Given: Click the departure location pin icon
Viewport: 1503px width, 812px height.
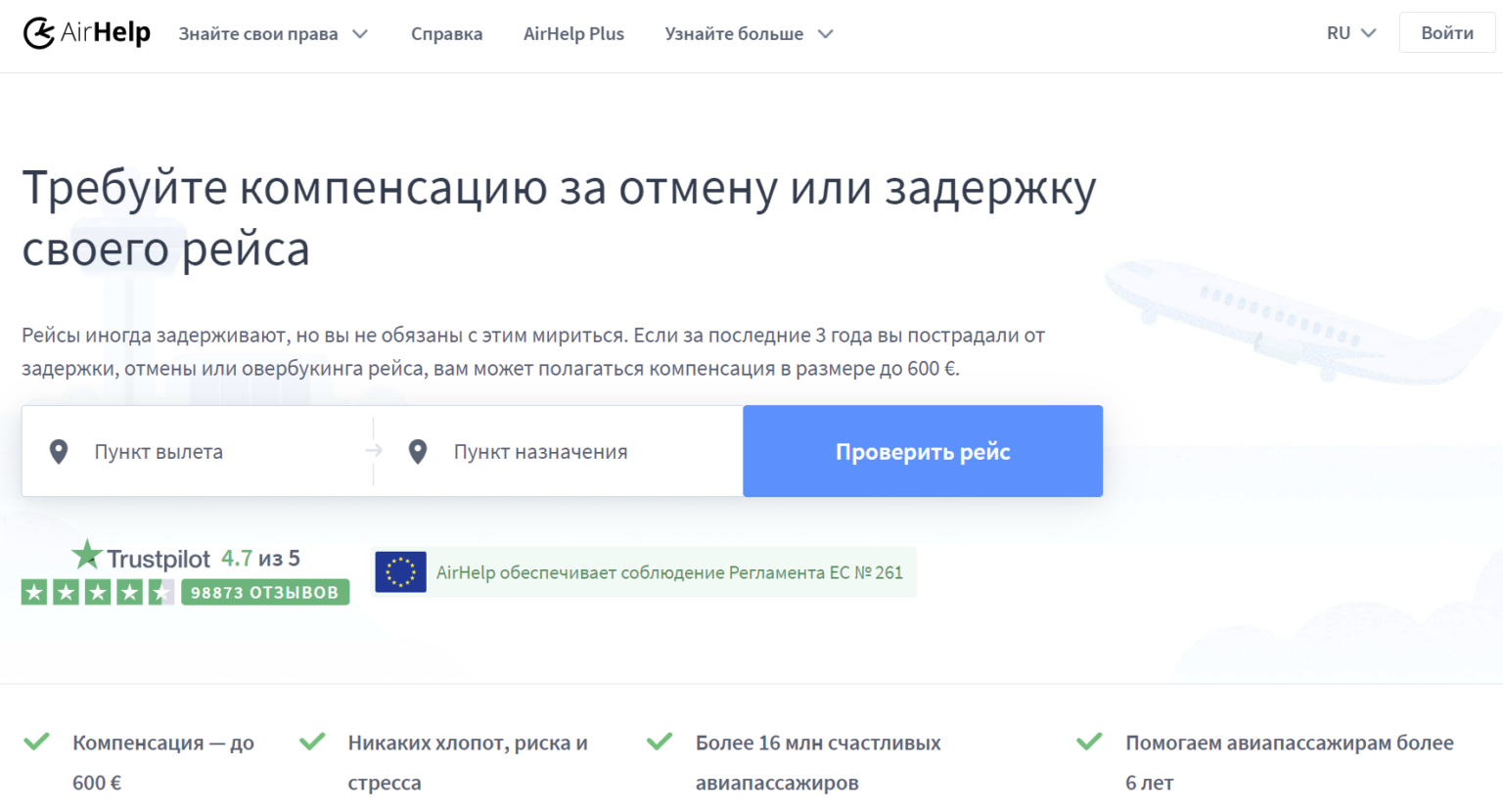Looking at the screenshot, I should point(59,451).
